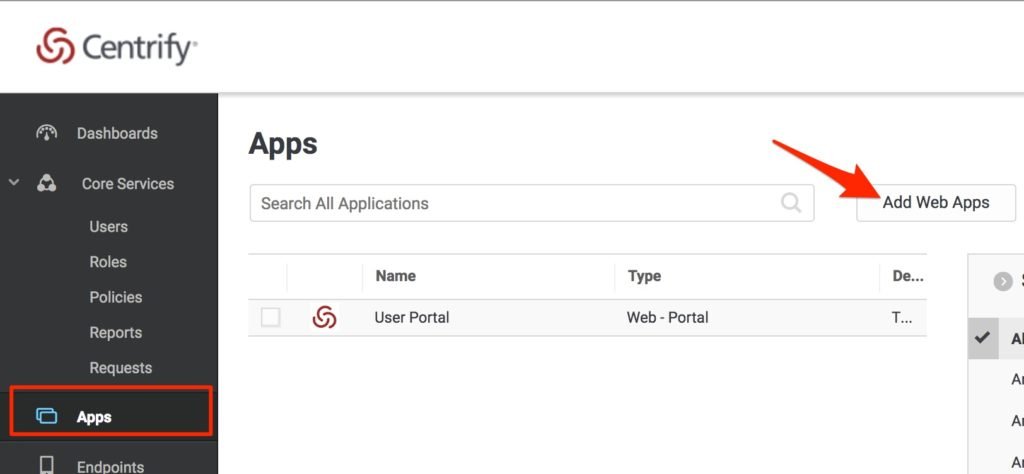Collapse the Core Services section chevron
The width and height of the screenshot is (1024, 474).
[14, 184]
